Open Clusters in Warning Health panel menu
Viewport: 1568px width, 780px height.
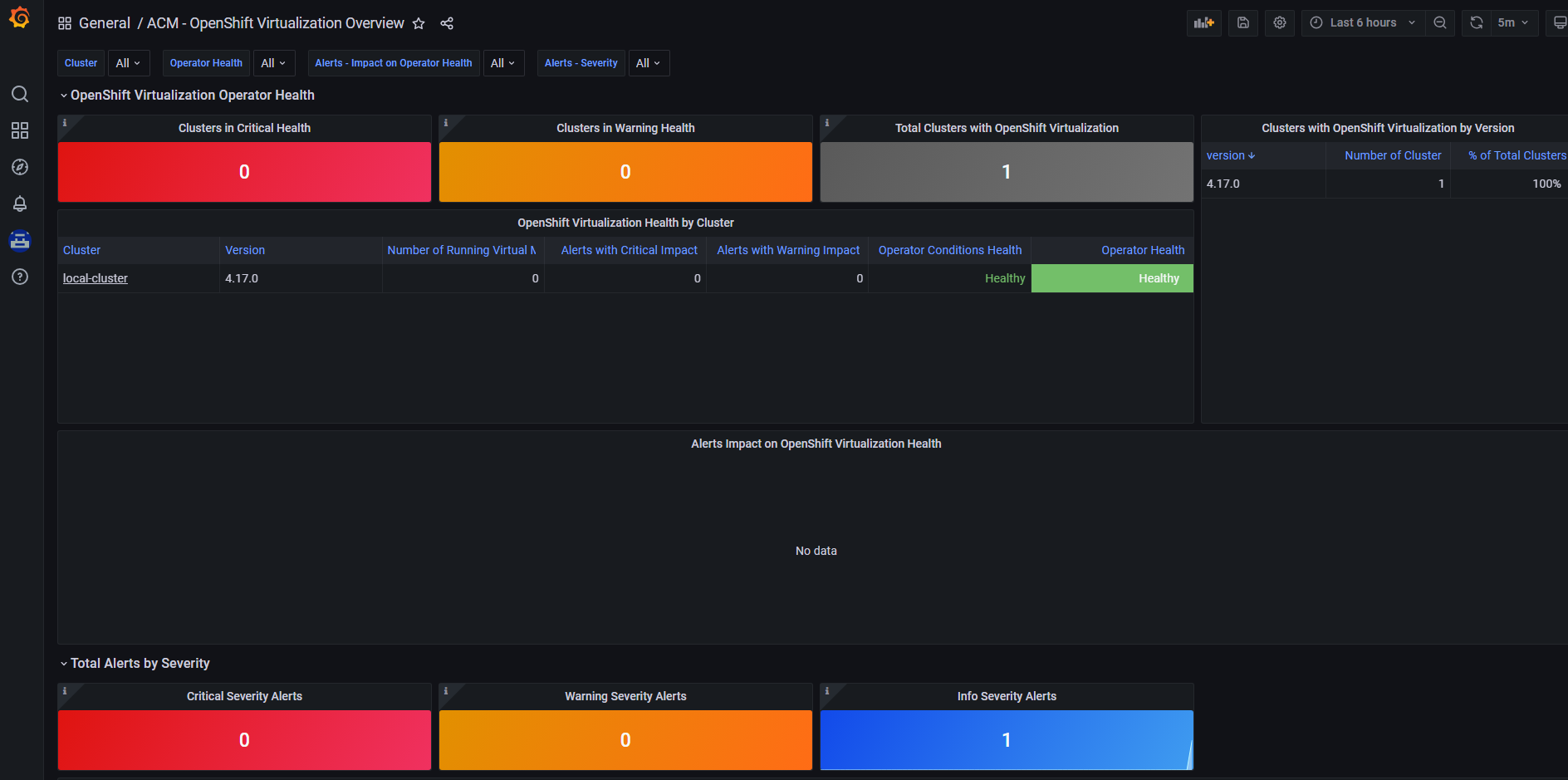[x=625, y=128]
